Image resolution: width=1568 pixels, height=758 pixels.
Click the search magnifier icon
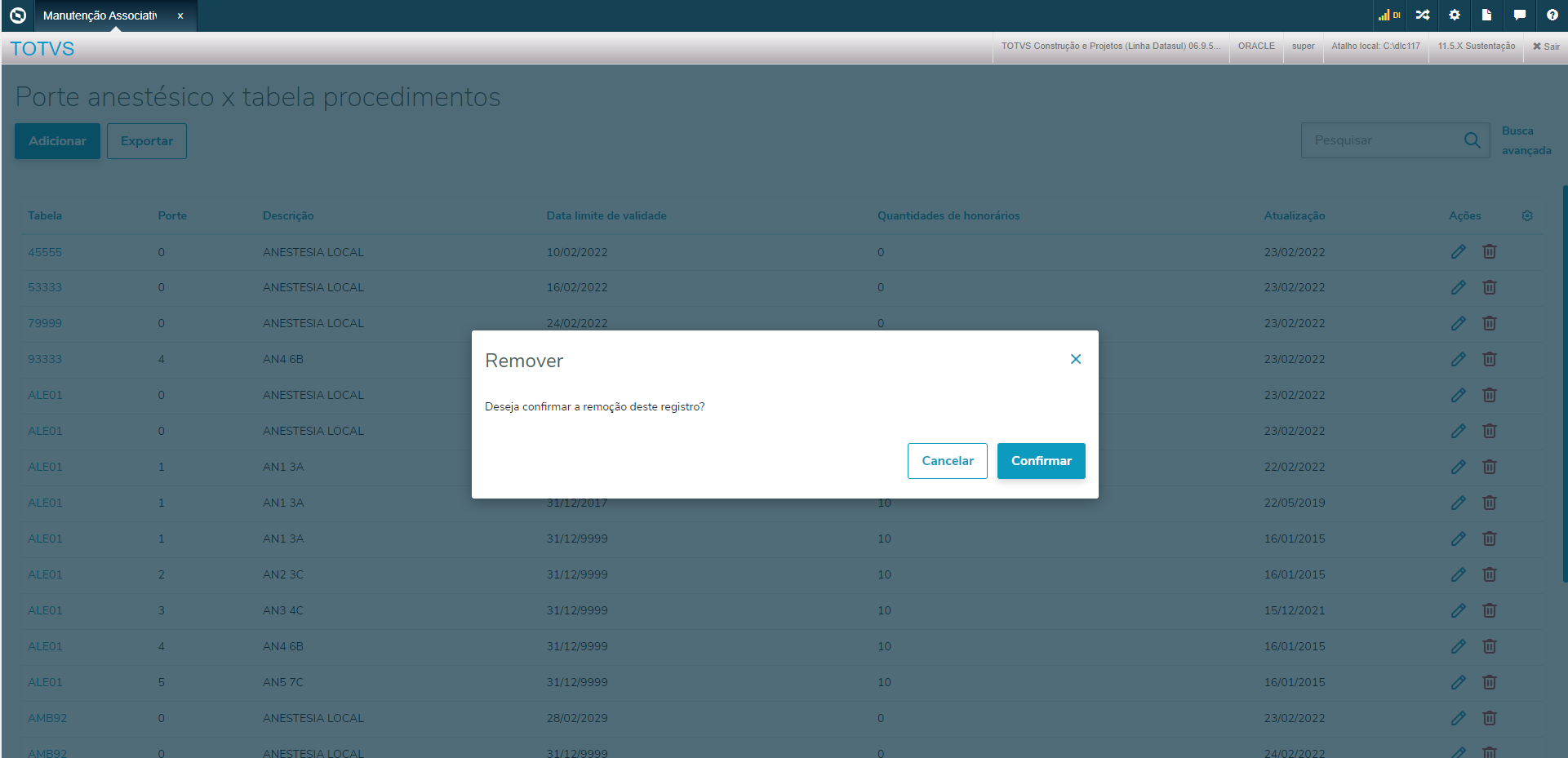[1472, 140]
